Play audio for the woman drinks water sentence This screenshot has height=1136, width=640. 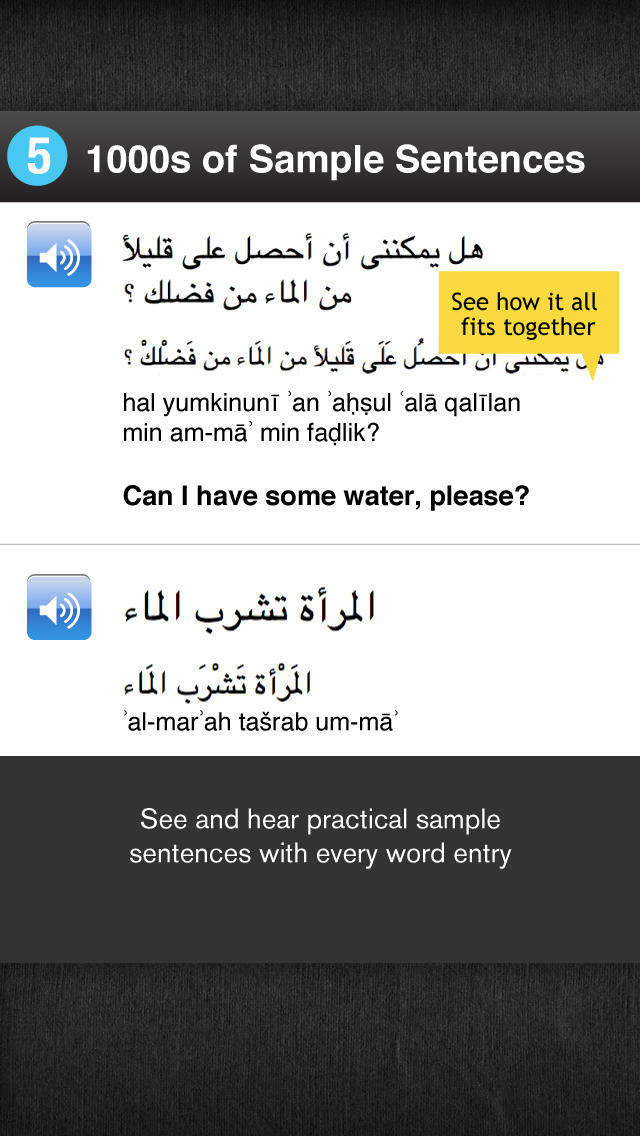coord(59,607)
